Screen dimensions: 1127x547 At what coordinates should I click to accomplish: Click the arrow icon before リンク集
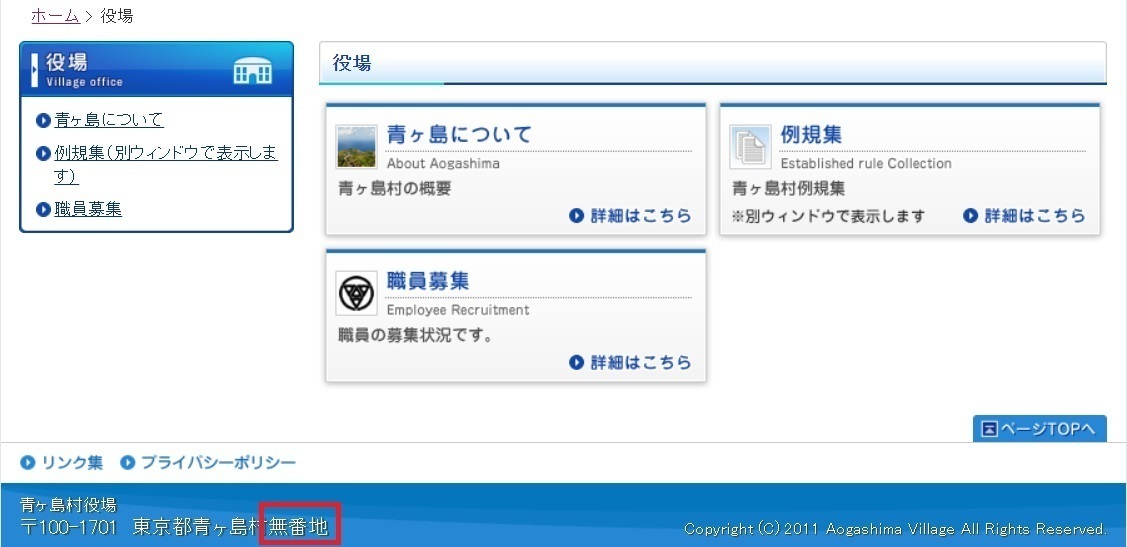point(28,462)
